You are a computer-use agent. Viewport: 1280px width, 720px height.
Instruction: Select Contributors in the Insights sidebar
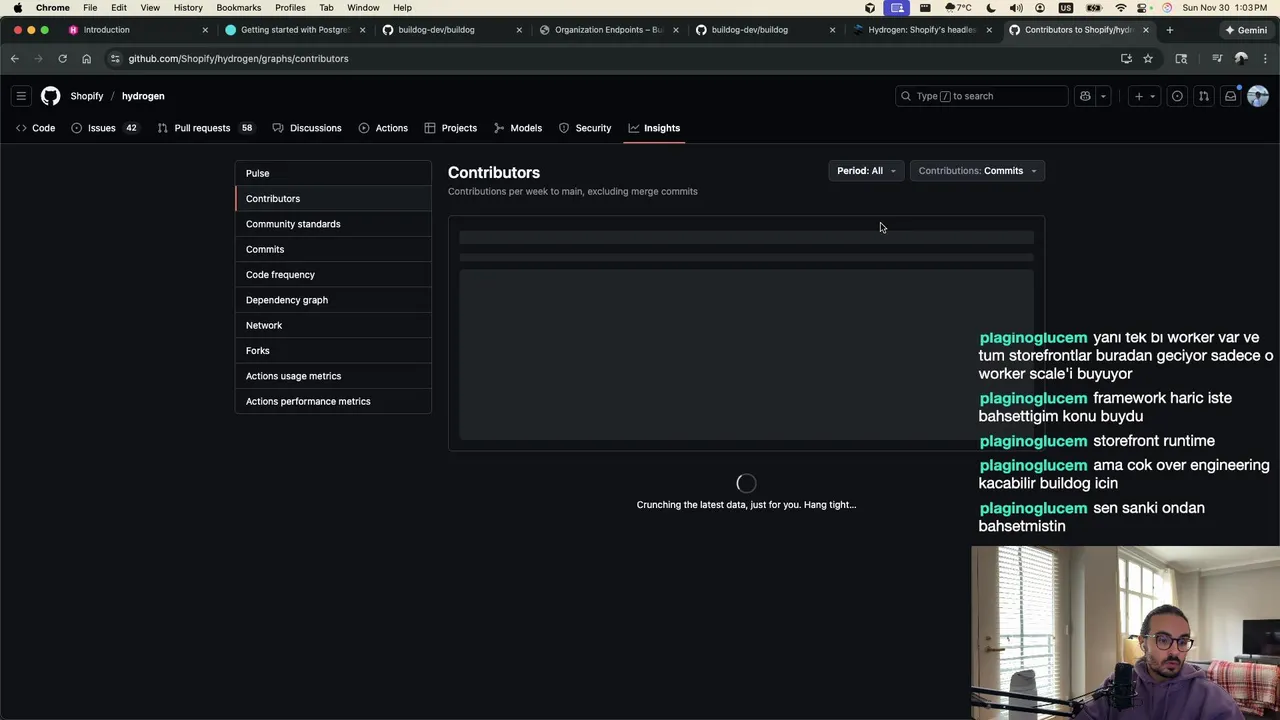click(x=334, y=198)
